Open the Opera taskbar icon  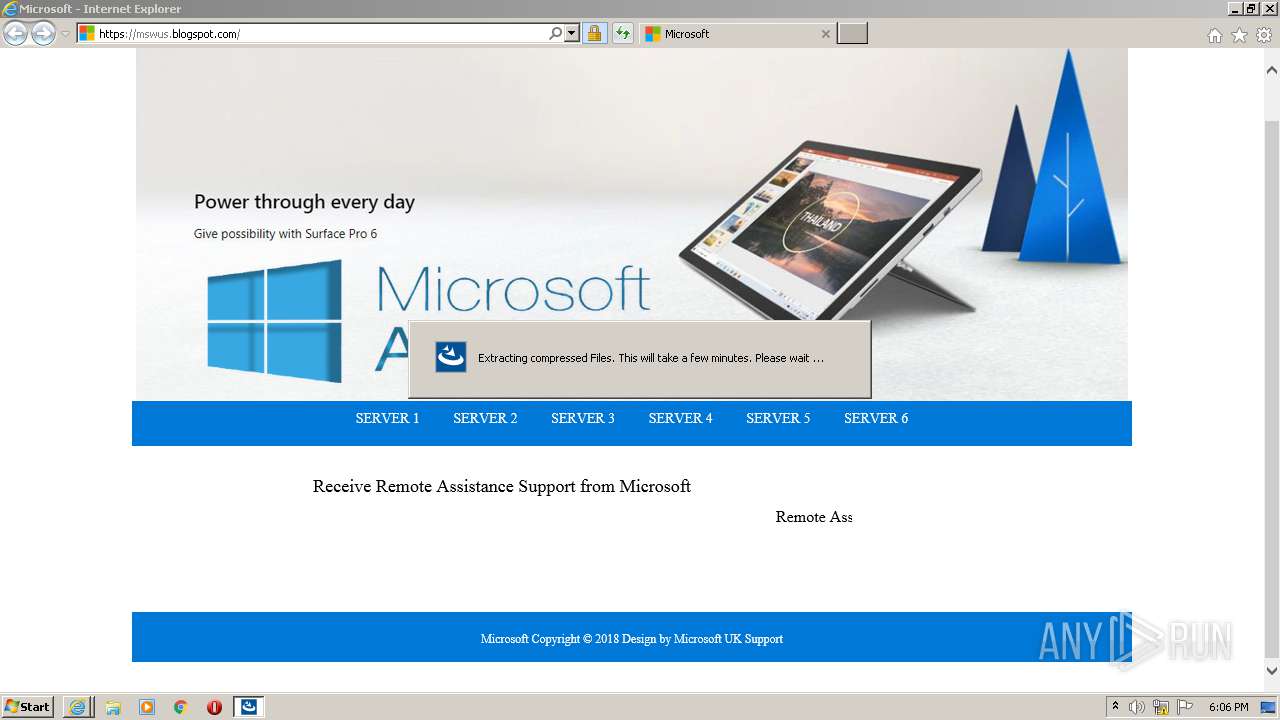pyautogui.click(x=214, y=707)
